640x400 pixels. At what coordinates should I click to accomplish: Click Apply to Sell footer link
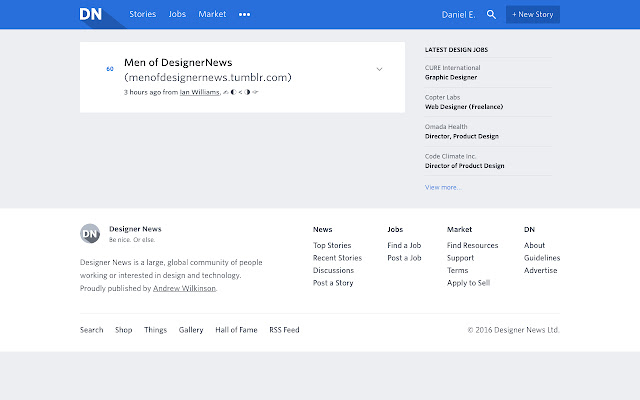coord(468,283)
